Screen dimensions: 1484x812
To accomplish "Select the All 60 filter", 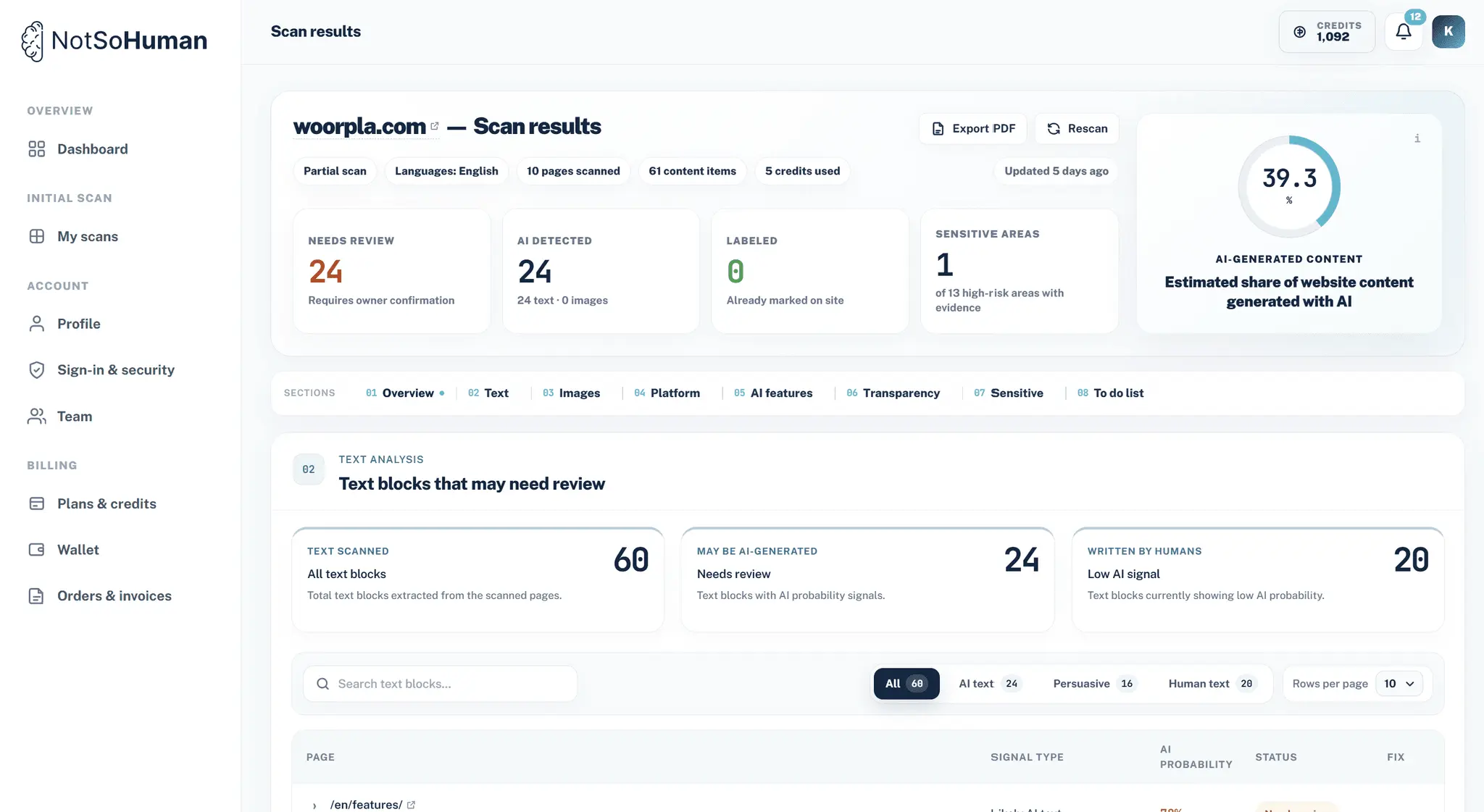I will (906, 684).
